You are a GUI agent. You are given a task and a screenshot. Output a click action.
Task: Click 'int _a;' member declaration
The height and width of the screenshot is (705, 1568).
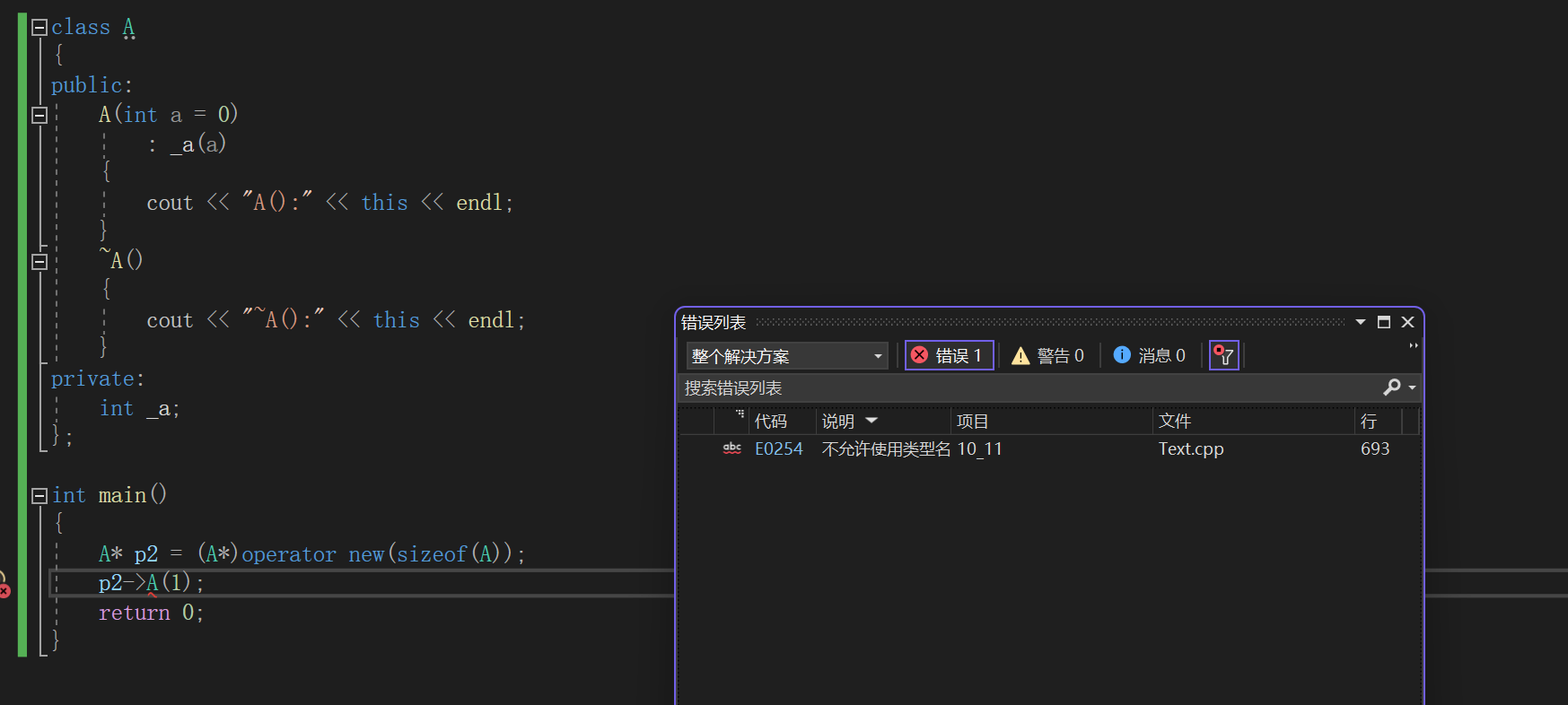tap(140, 409)
